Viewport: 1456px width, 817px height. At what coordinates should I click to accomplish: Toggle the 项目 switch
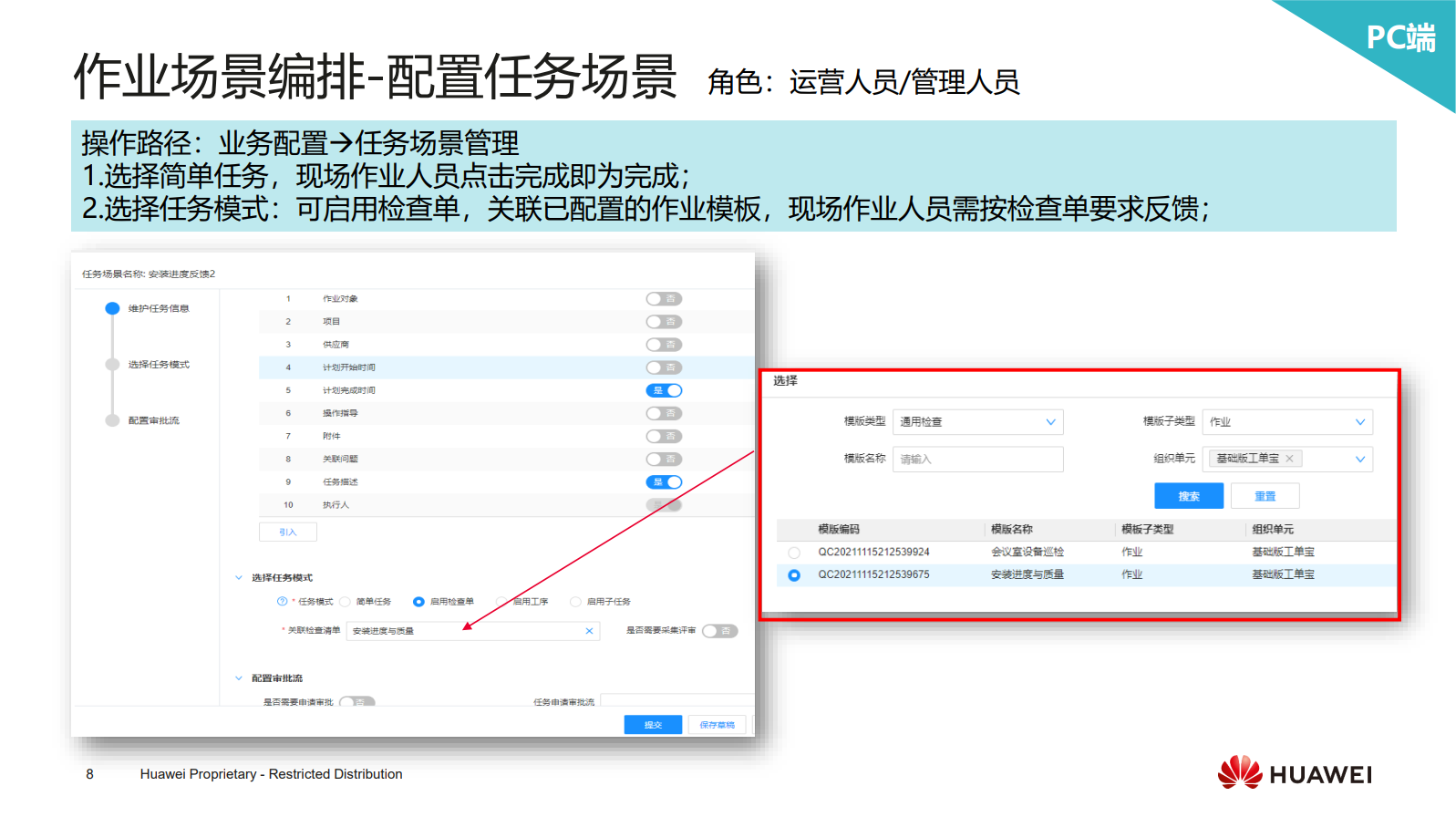664,322
